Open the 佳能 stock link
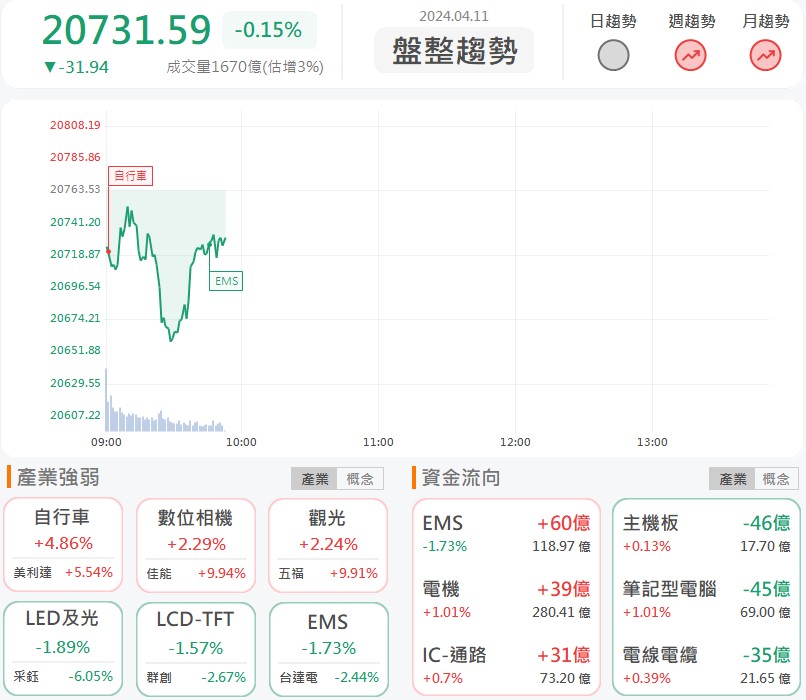The image size is (806, 700). (158, 575)
